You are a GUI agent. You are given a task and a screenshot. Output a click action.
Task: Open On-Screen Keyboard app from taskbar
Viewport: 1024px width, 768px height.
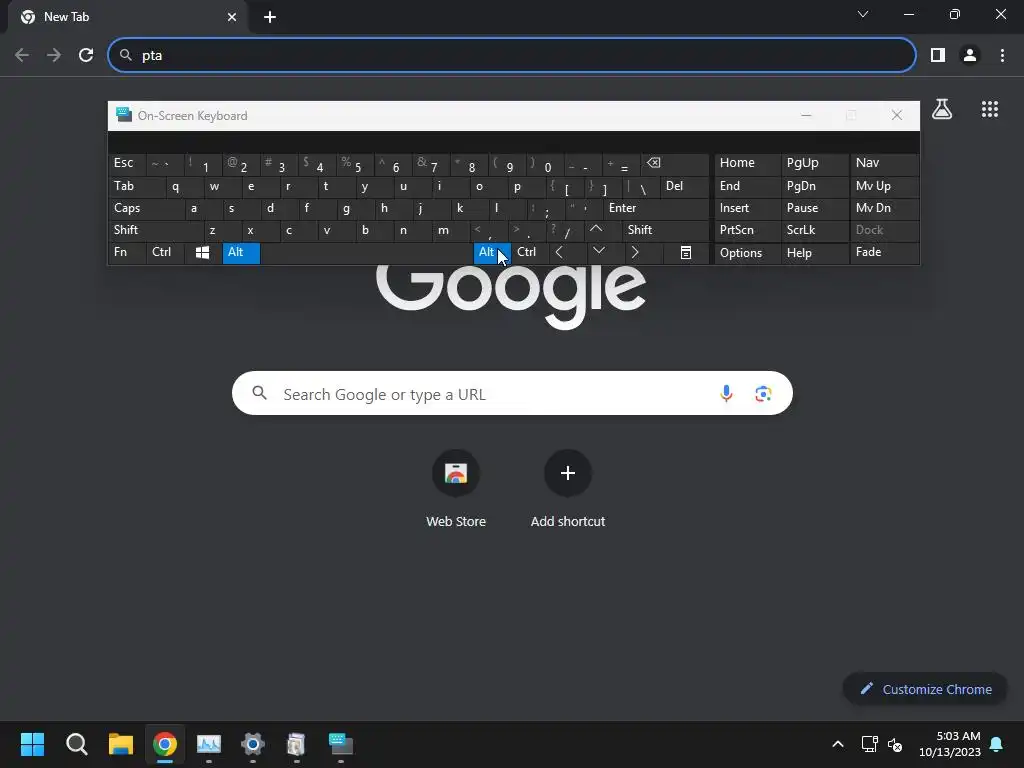[x=340, y=744]
